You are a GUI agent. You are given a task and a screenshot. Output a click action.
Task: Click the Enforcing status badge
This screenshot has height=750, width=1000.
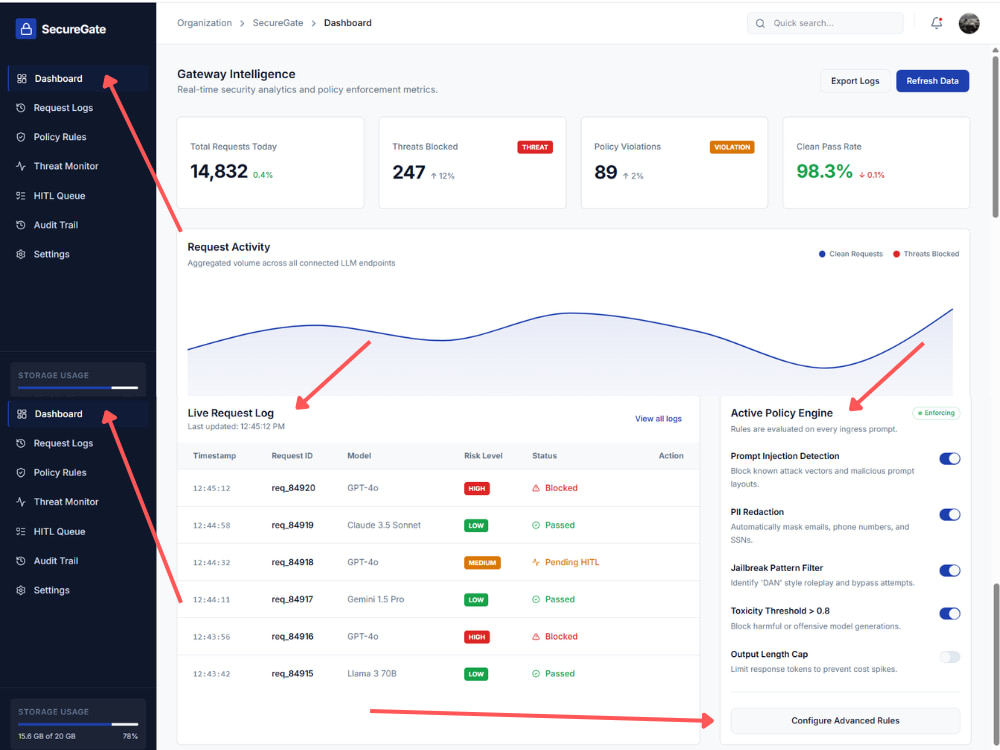(x=936, y=413)
